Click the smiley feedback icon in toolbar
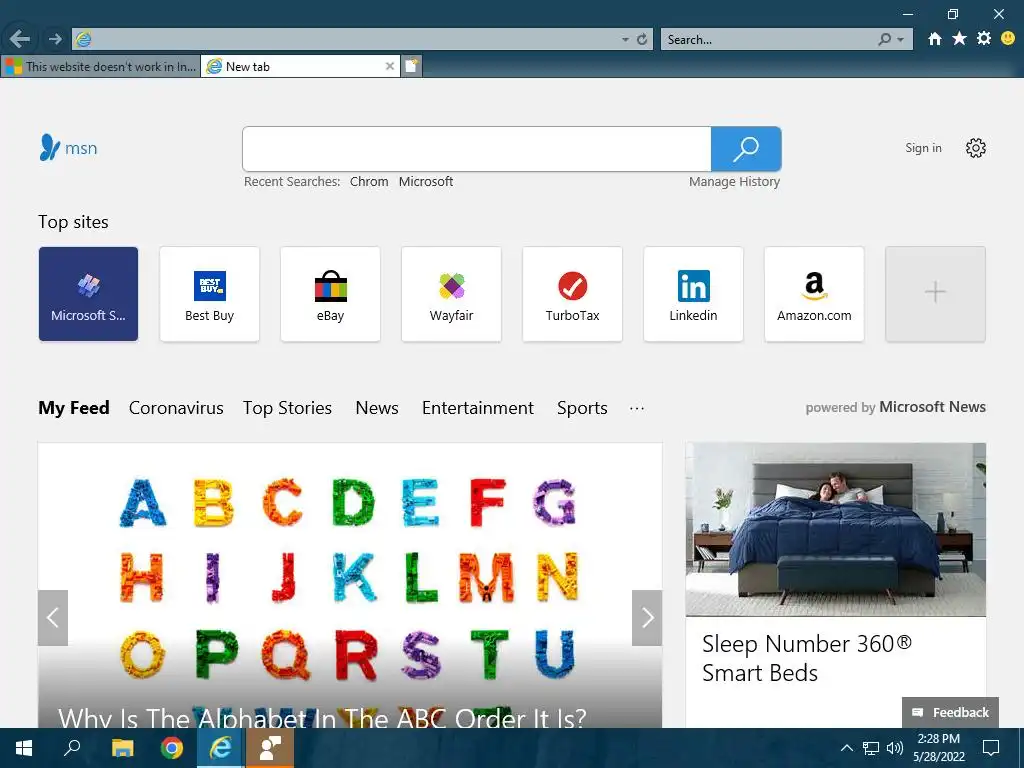 pos(1008,39)
